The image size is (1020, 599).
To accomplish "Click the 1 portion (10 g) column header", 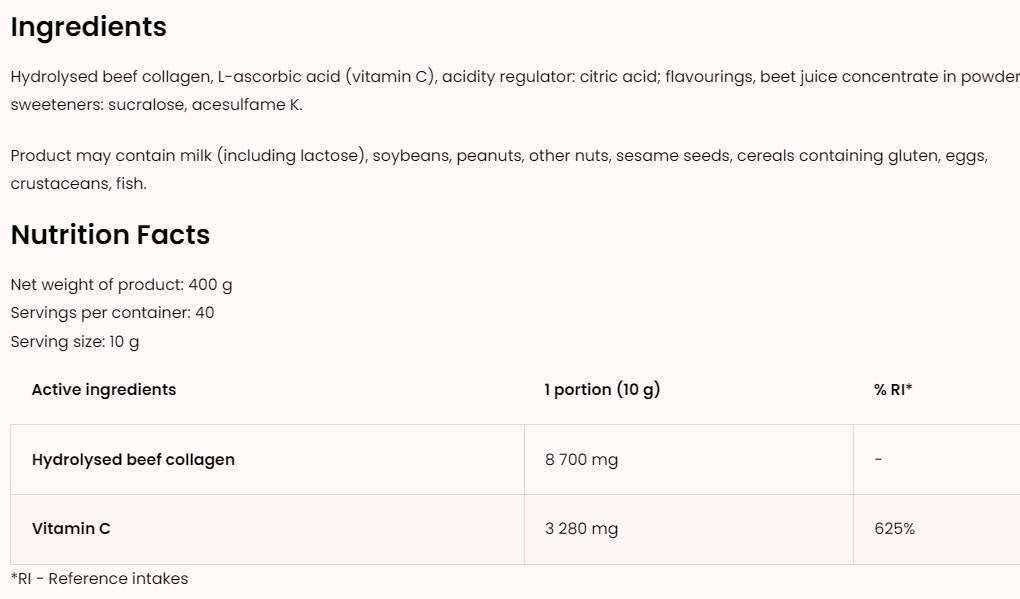I will [x=602, y=390].
